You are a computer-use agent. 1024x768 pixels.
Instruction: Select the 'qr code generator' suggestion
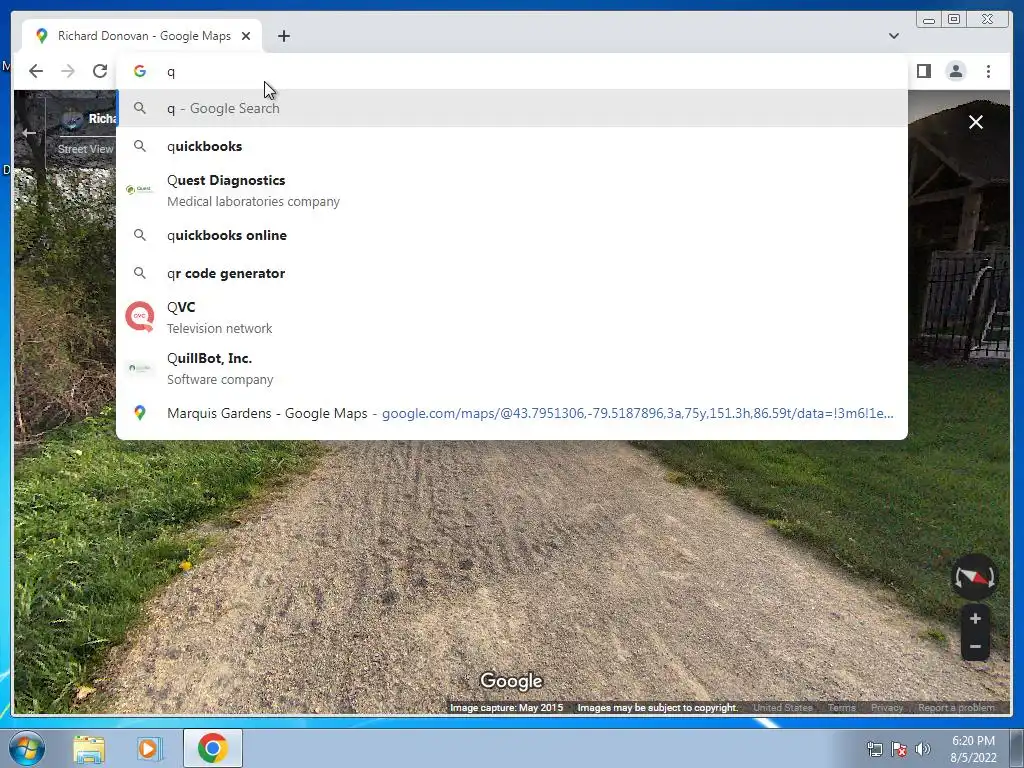[x=513, y=273]
